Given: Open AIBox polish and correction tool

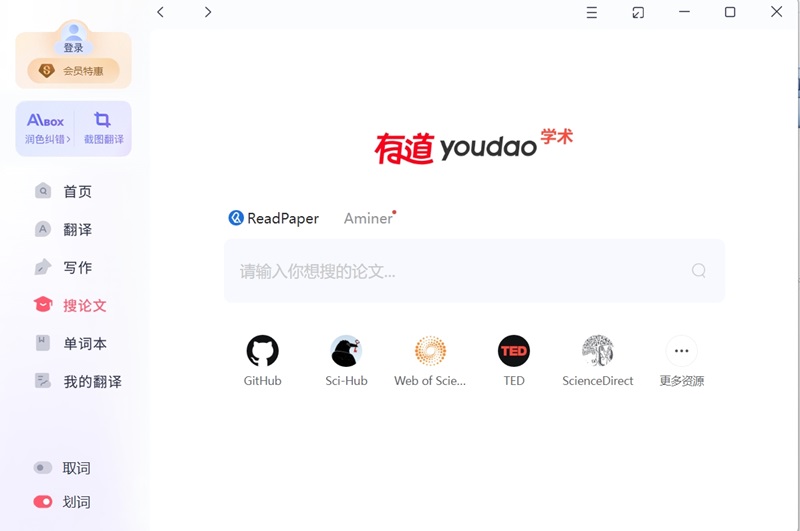Looking at the screenshot, I should point(46,128).
